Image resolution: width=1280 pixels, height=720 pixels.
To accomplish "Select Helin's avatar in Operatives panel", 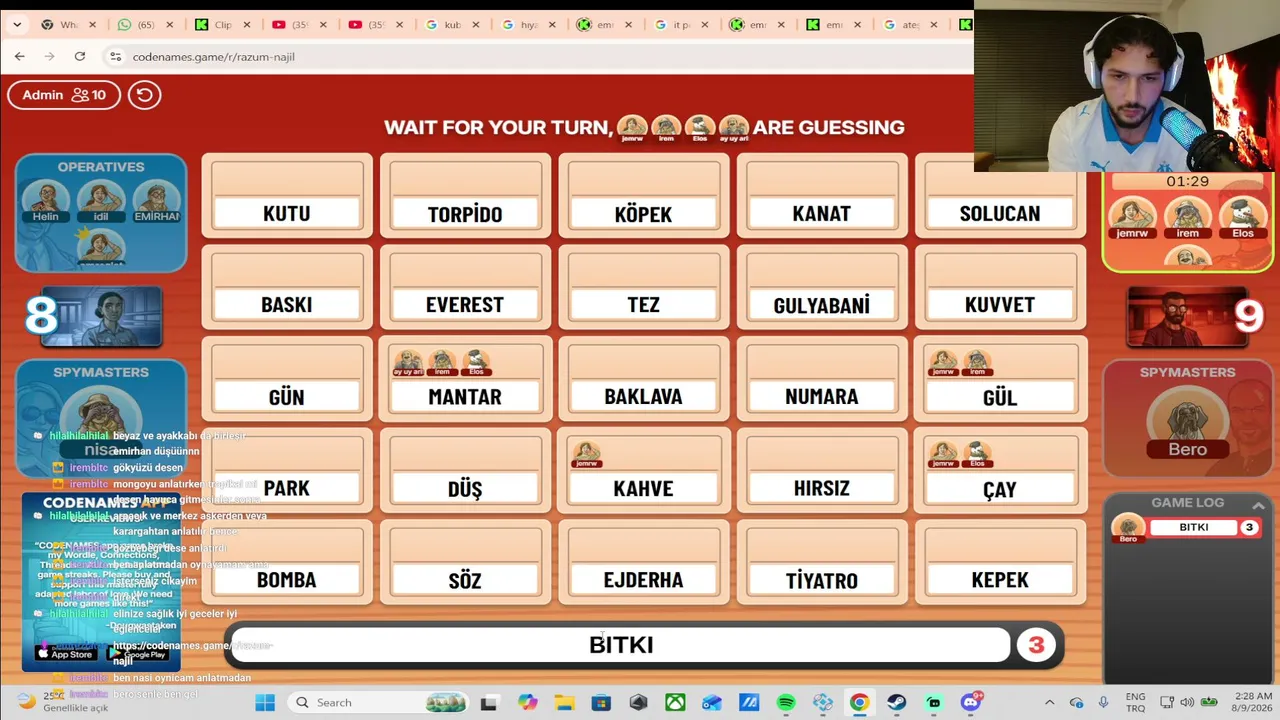I will point(46,200).
